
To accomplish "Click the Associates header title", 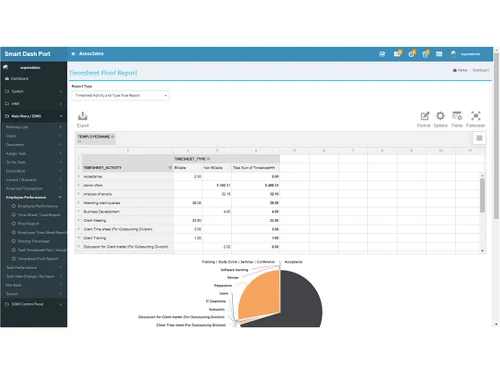I will pyautogui.click(x=91, y=54).
